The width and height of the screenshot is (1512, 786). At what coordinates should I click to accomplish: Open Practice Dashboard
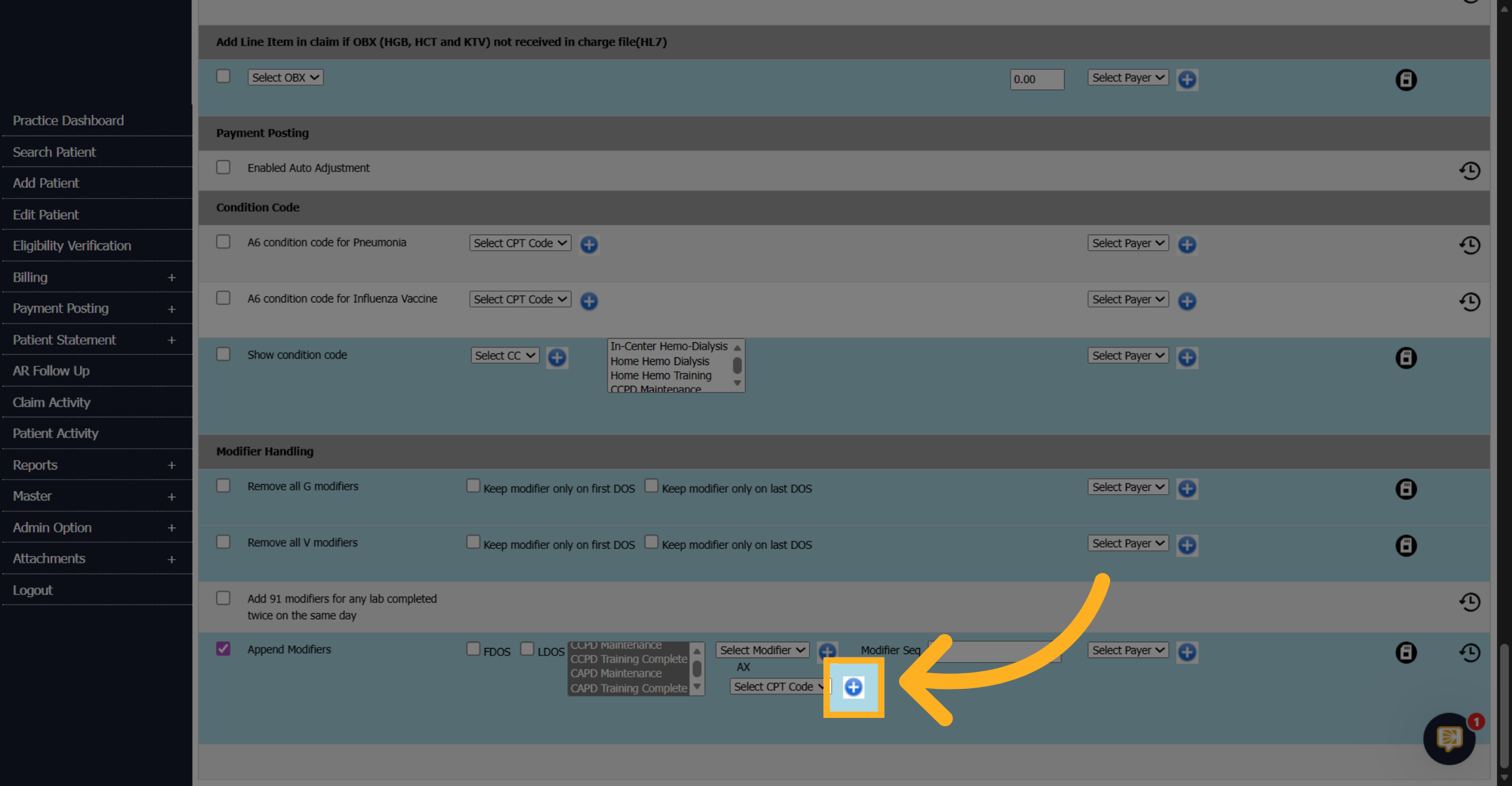(x=68, y=120)
